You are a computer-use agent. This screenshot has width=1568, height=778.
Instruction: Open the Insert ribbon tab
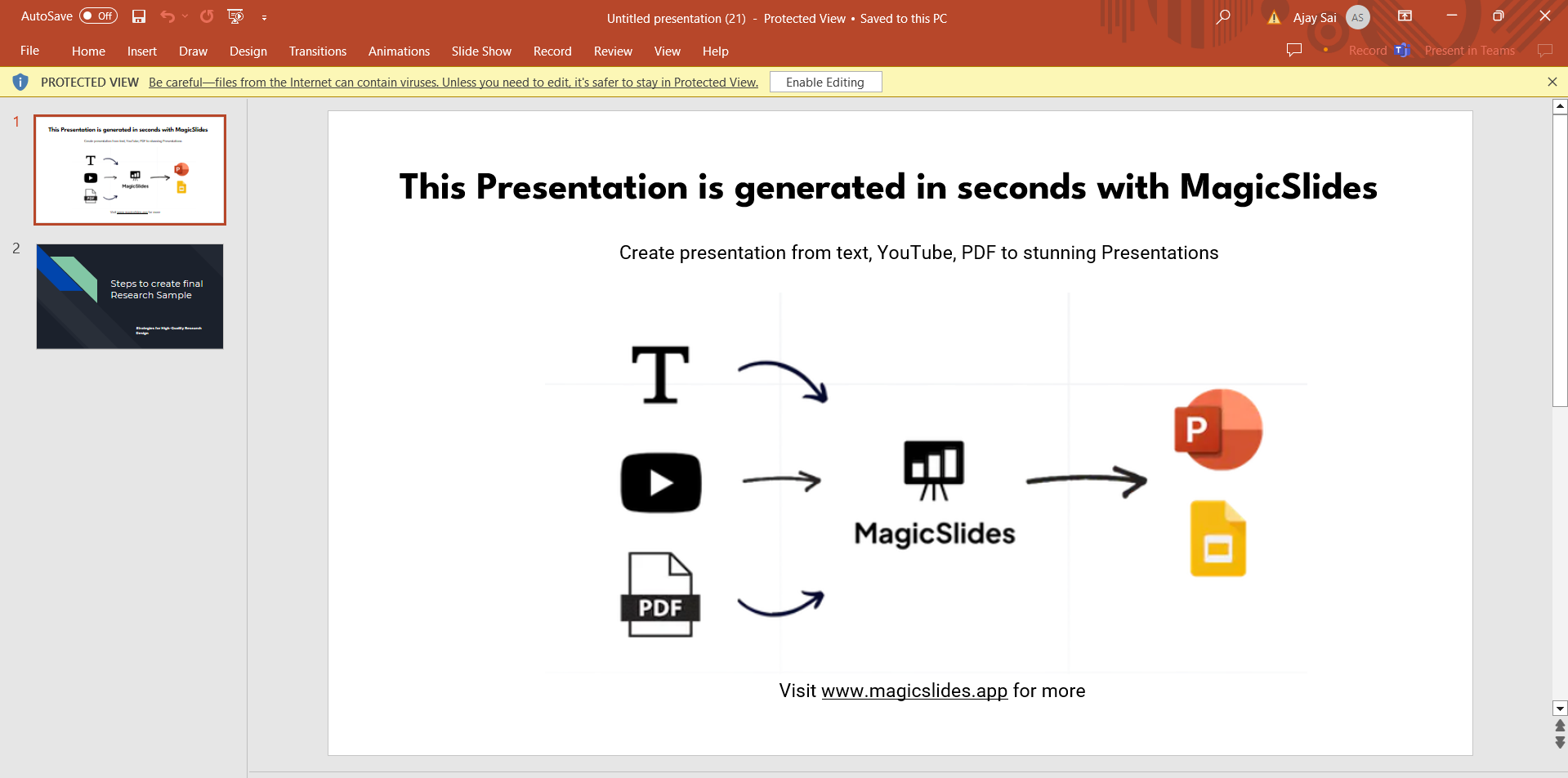tap(142, 51)
